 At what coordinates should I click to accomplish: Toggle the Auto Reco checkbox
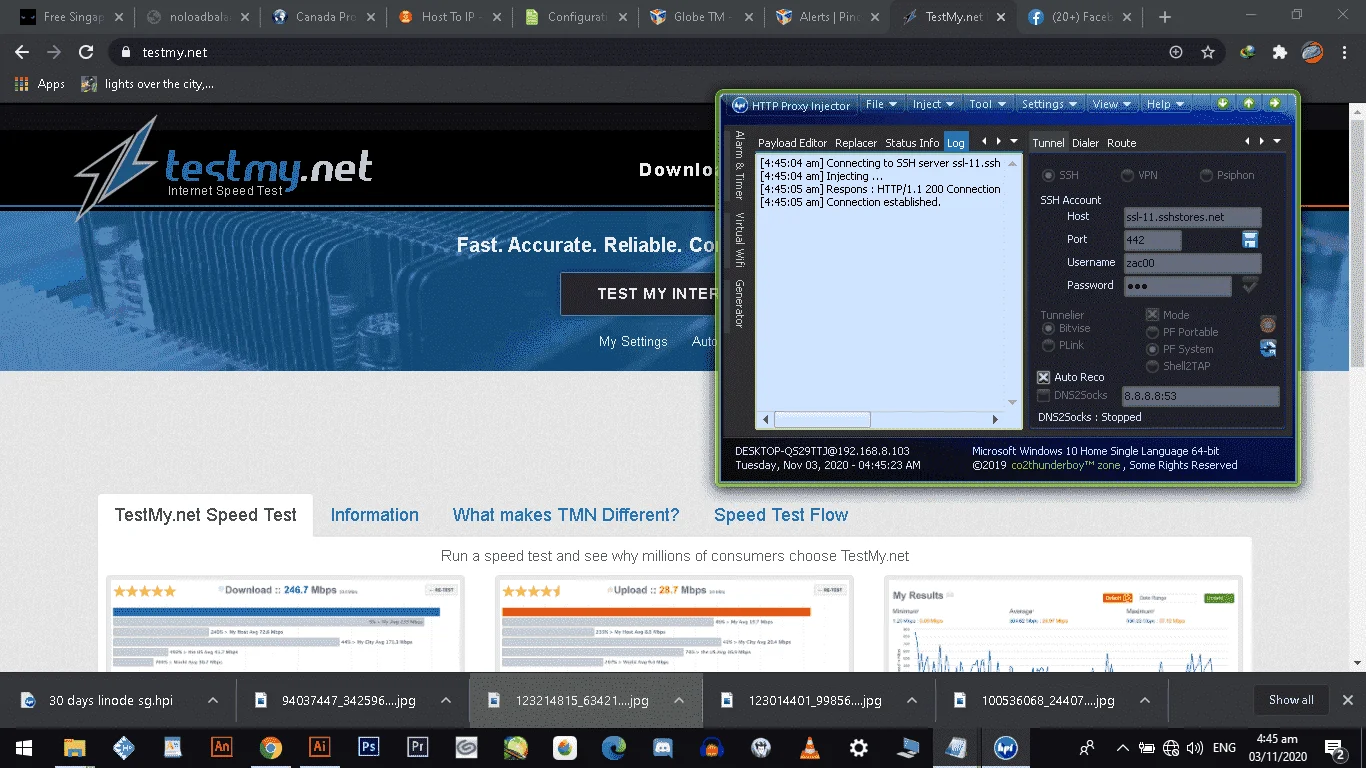1044,377
